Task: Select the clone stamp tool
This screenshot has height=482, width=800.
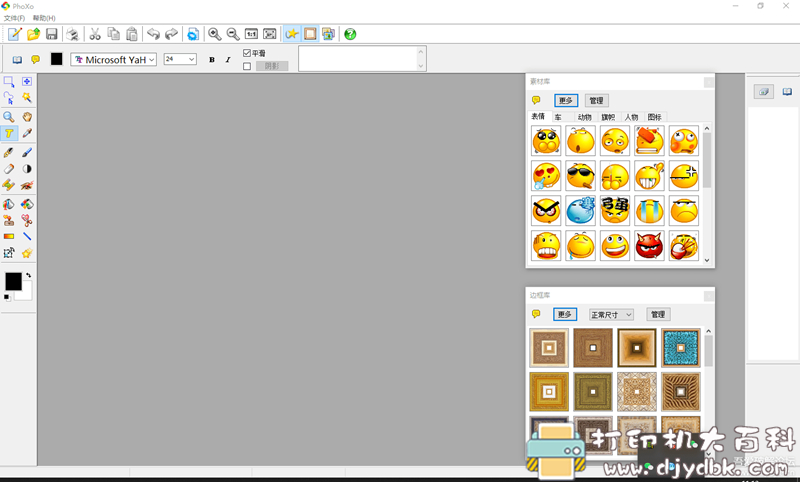Action: tap(9, 220)
